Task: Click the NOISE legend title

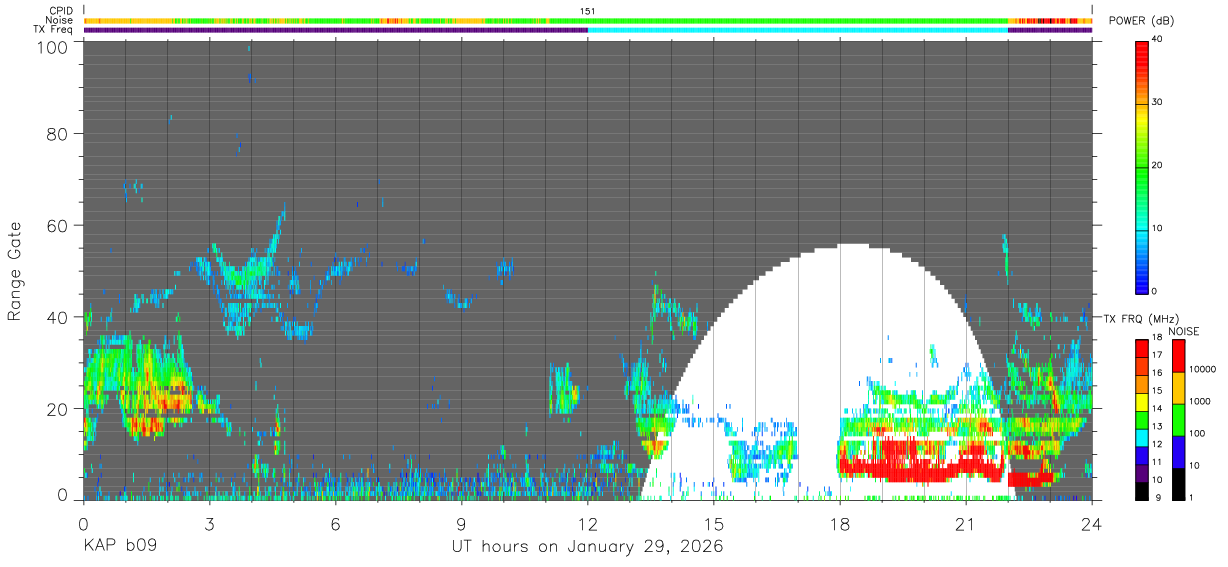Action: point(1184,331)
